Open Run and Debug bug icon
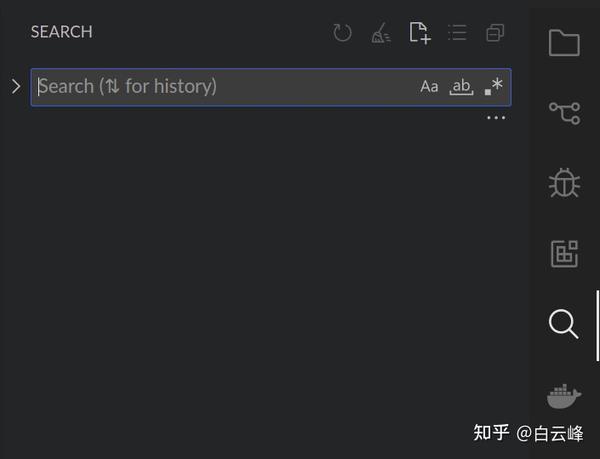 pyautogui.click(x=564, y=183)
